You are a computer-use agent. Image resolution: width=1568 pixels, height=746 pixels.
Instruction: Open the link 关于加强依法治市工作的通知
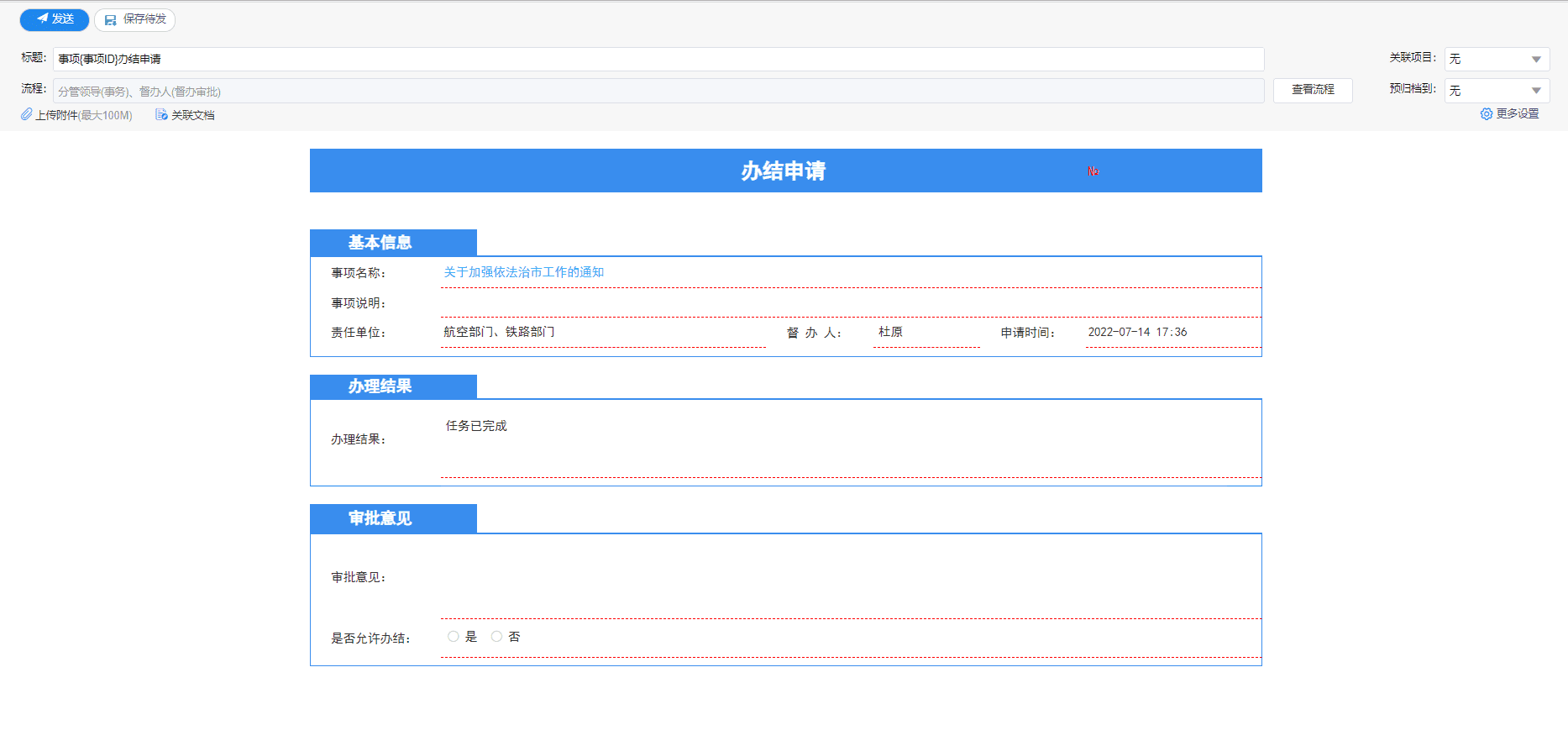(524, 272)
